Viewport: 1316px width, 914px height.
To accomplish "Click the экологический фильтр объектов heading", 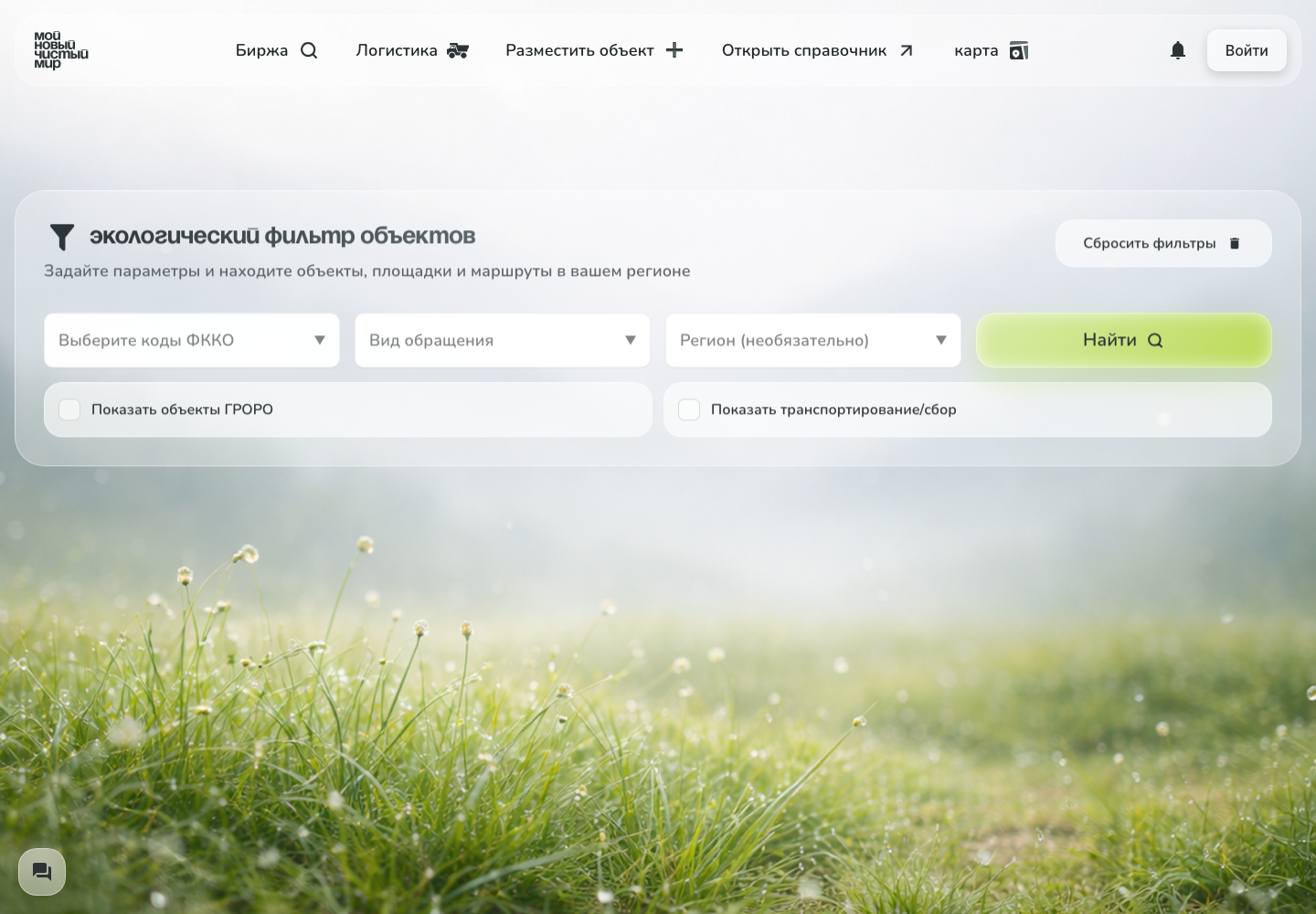I will click(x=282, y=236).
